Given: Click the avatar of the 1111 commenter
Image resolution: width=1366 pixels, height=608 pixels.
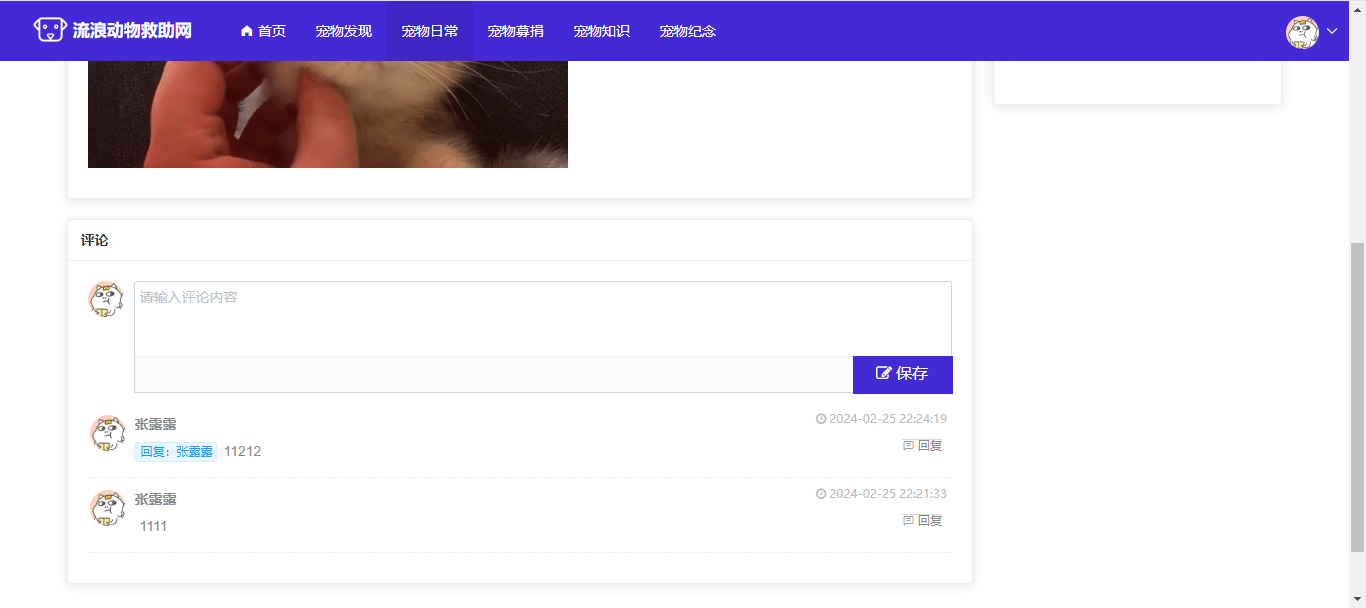Looking at the screenshot, I should pos(106,509).
